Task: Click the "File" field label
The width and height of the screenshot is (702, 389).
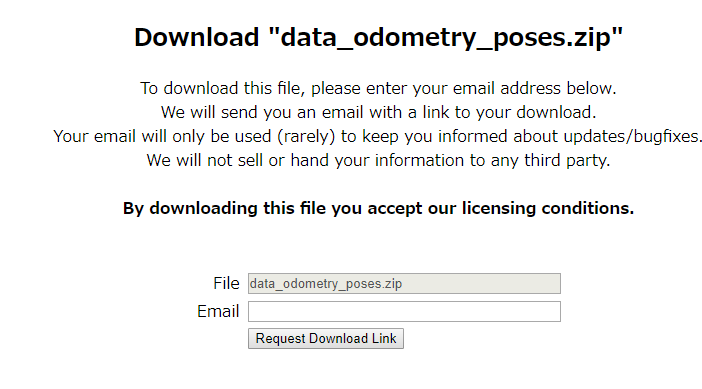Action: click(226, 283)
